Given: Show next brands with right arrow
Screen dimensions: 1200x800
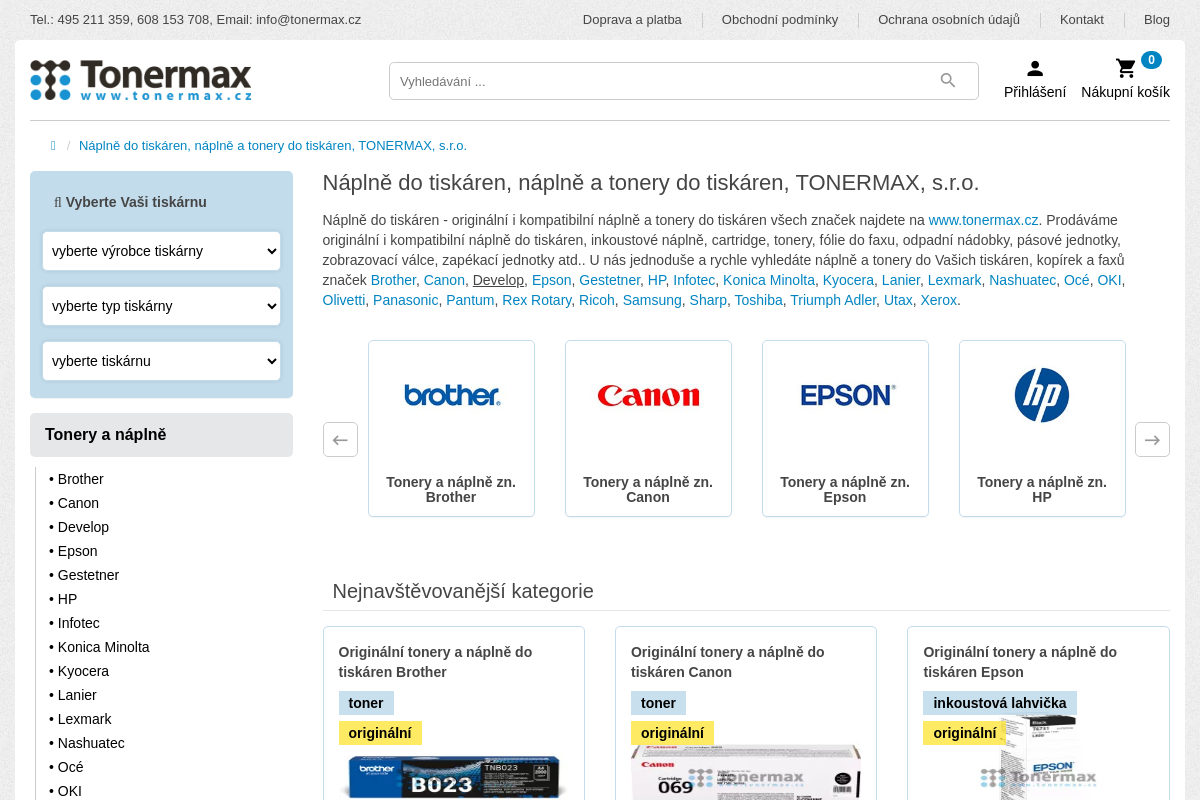Looking at the screenshot, I should tap(1152, 440).
